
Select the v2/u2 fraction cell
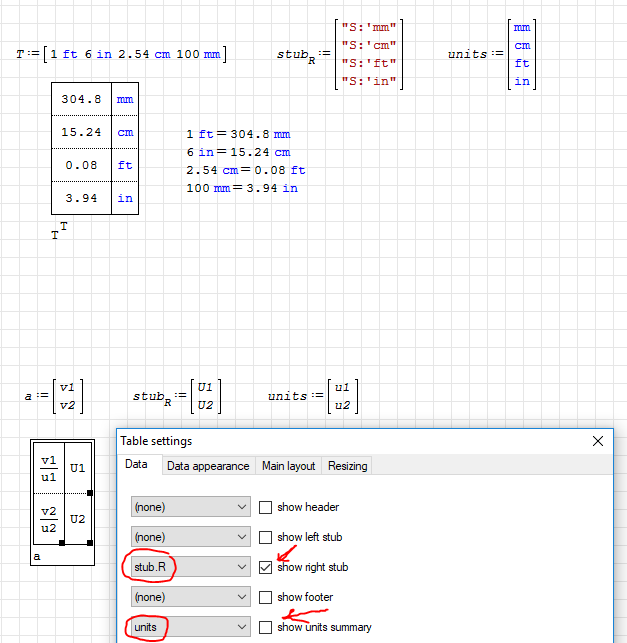49,520
